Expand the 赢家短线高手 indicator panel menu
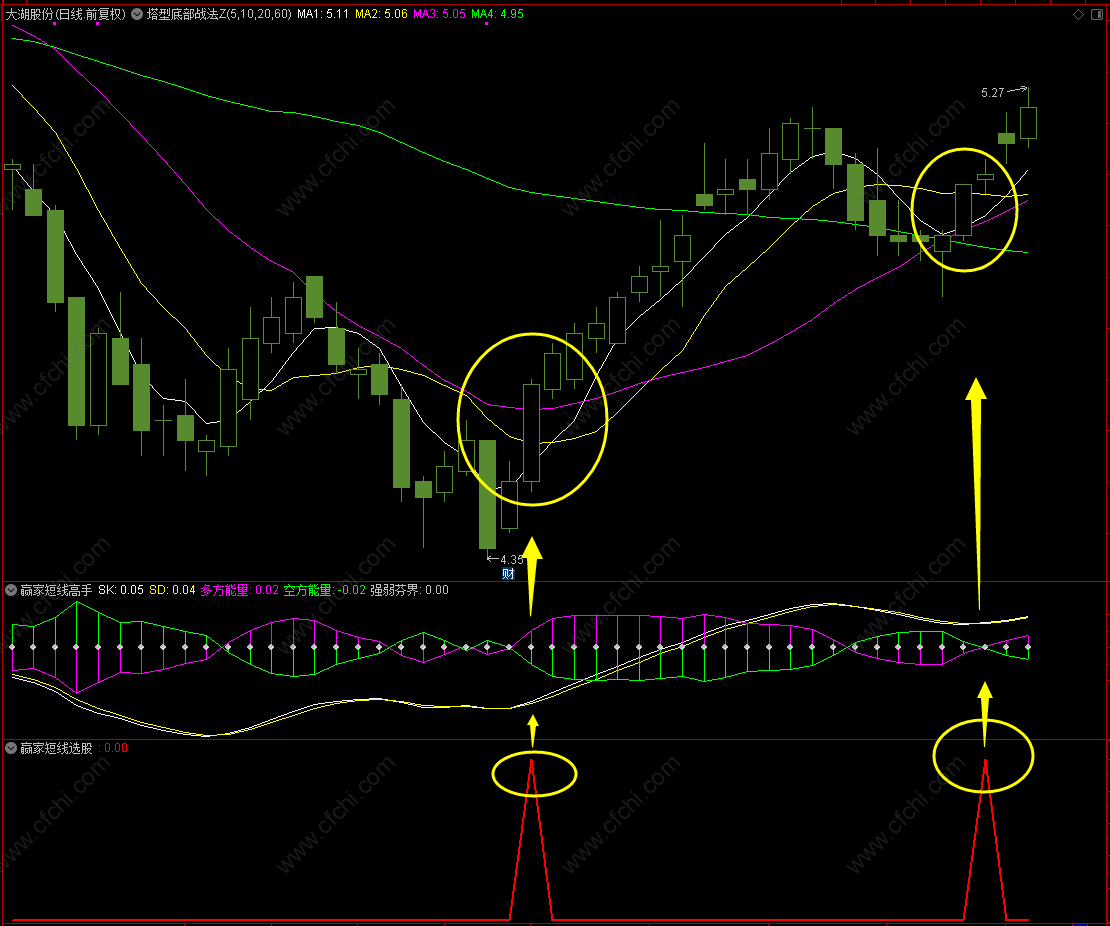The width and height of the screenshot is (1110, 926). click(11, 590)
